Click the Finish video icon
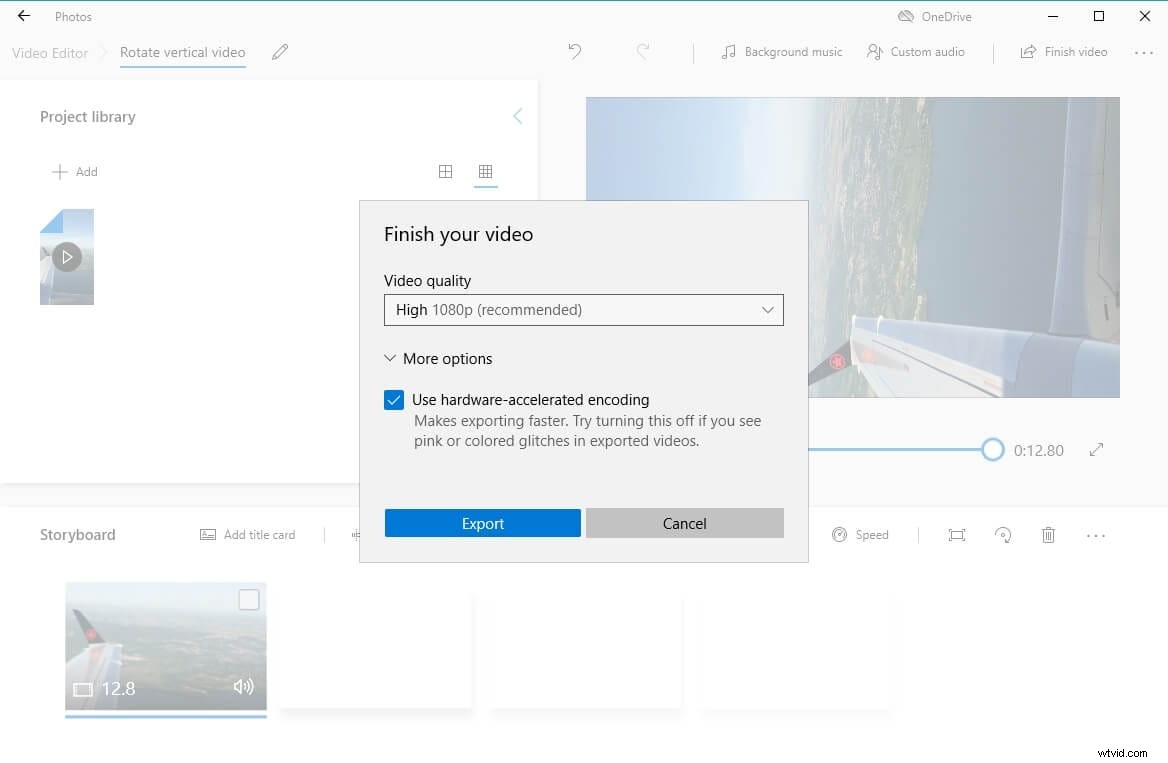Image resolution: width=1168 pixels, height=763 pixels. coord(1029,51)
